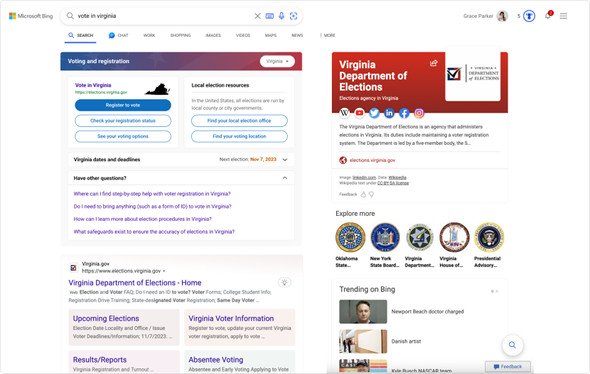Open the Virginia state selector dropdown
Image resolution: width=590 pixels, height=374 pixels.
point(277,61)
